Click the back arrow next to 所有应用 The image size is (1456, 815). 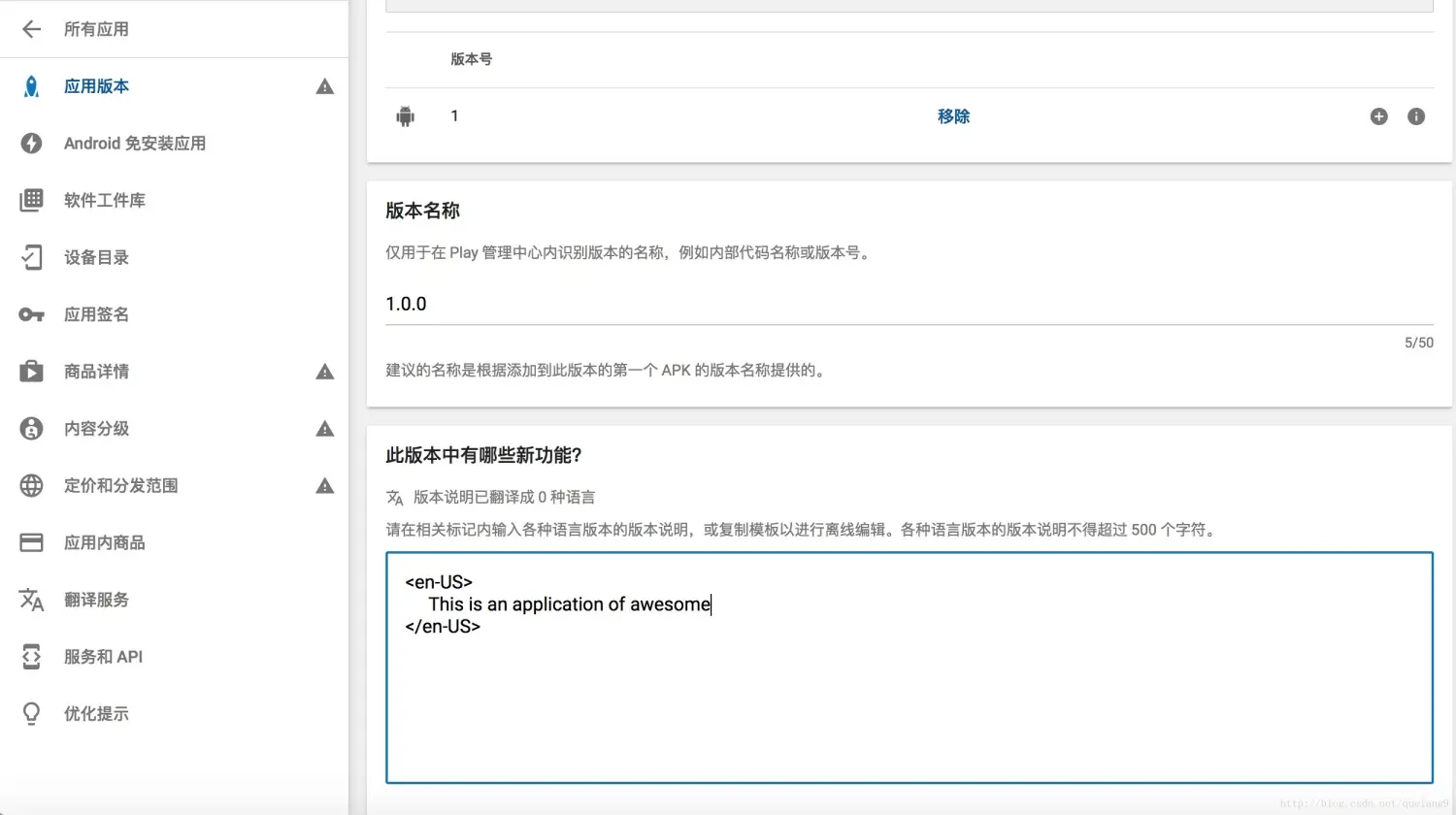(x=31, y=29)
